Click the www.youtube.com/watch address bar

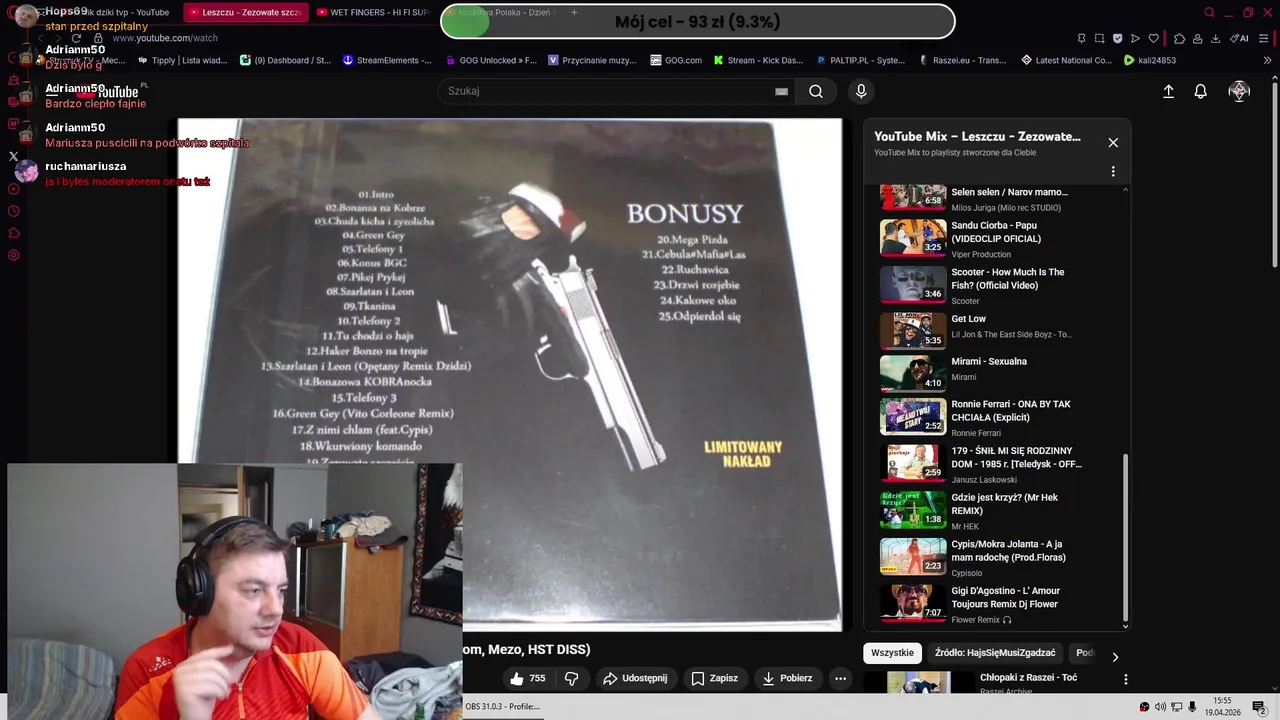[x=164, y=38]
